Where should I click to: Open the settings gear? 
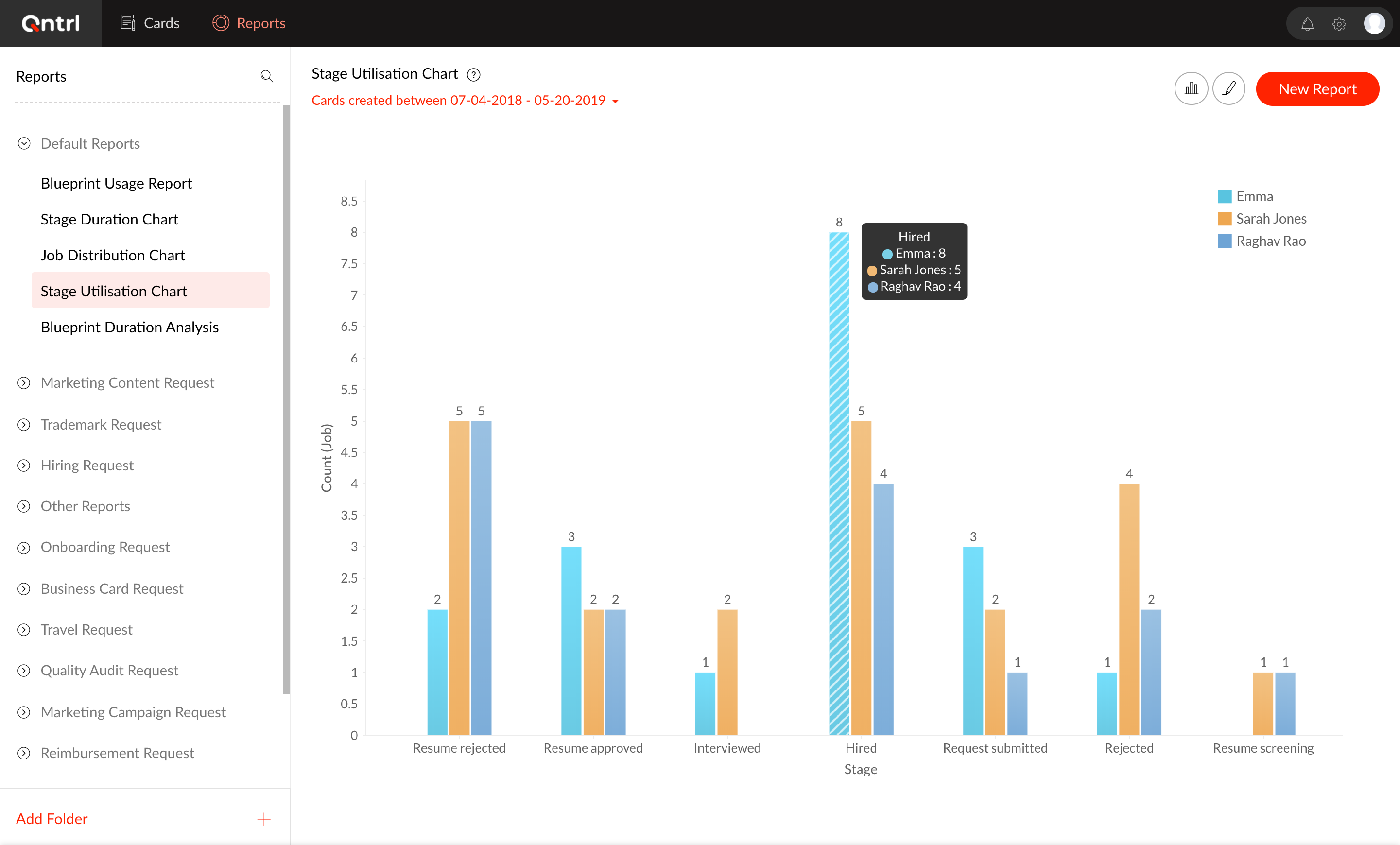coord(1340,24)
